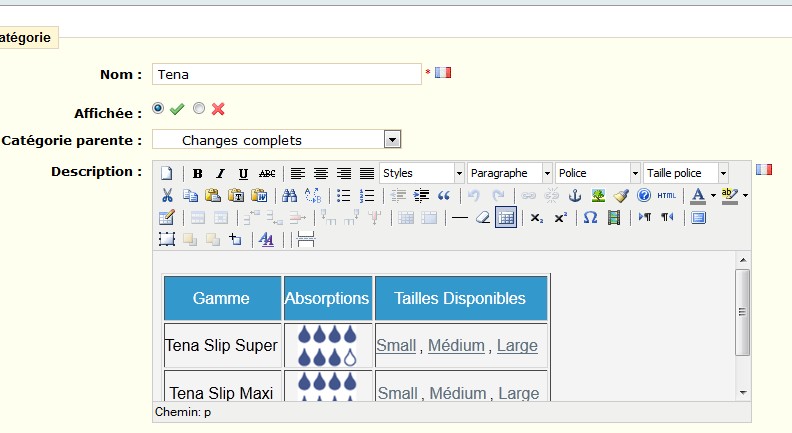Toggle bold formatting
Image resolution: width=792 pixels, height=433 pixels.
coord(197,173)
